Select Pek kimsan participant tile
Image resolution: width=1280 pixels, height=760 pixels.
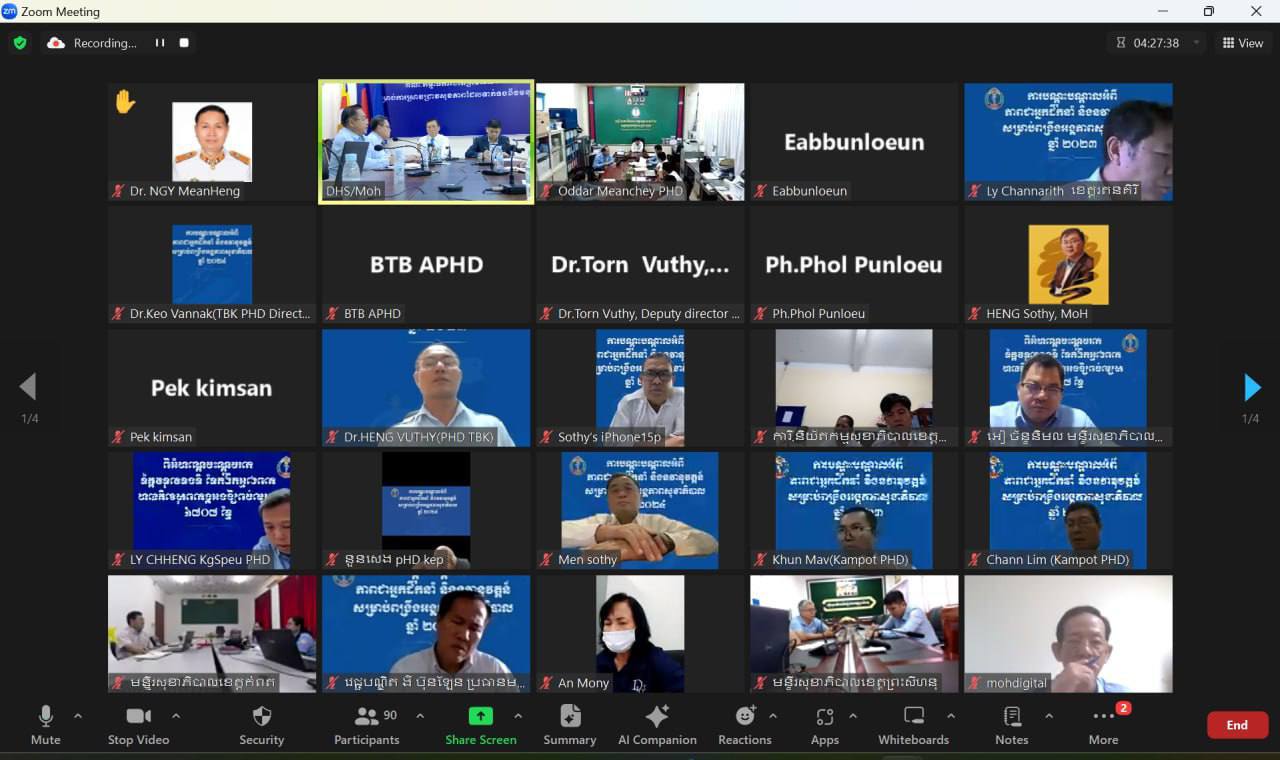212,388
